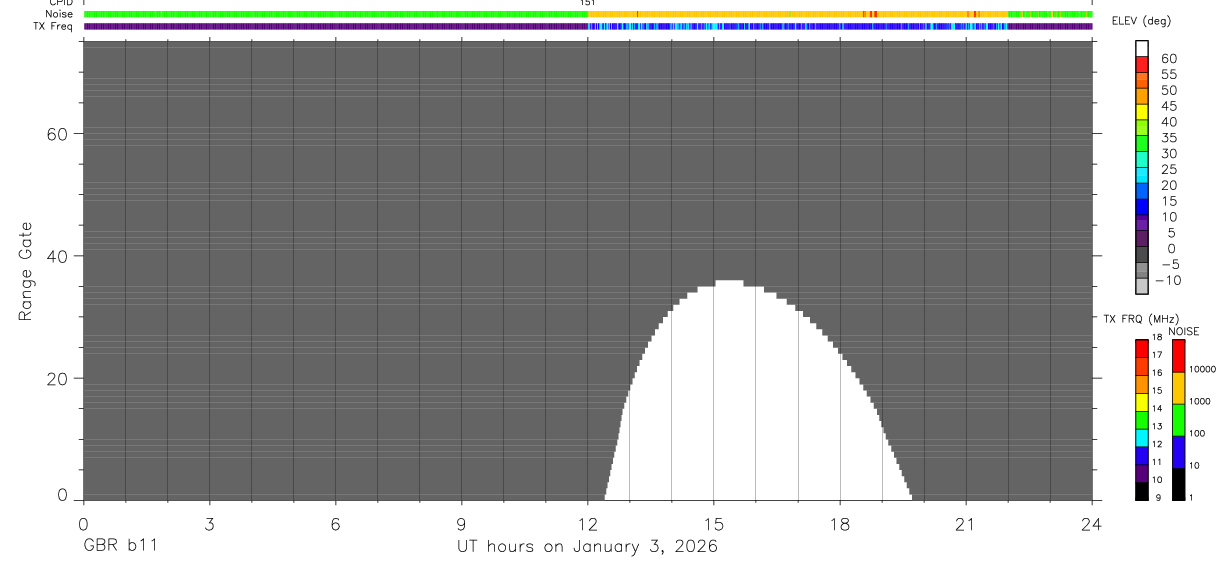Click the yellow swatch in the TX FRQ legend

tap(1141, 402)
